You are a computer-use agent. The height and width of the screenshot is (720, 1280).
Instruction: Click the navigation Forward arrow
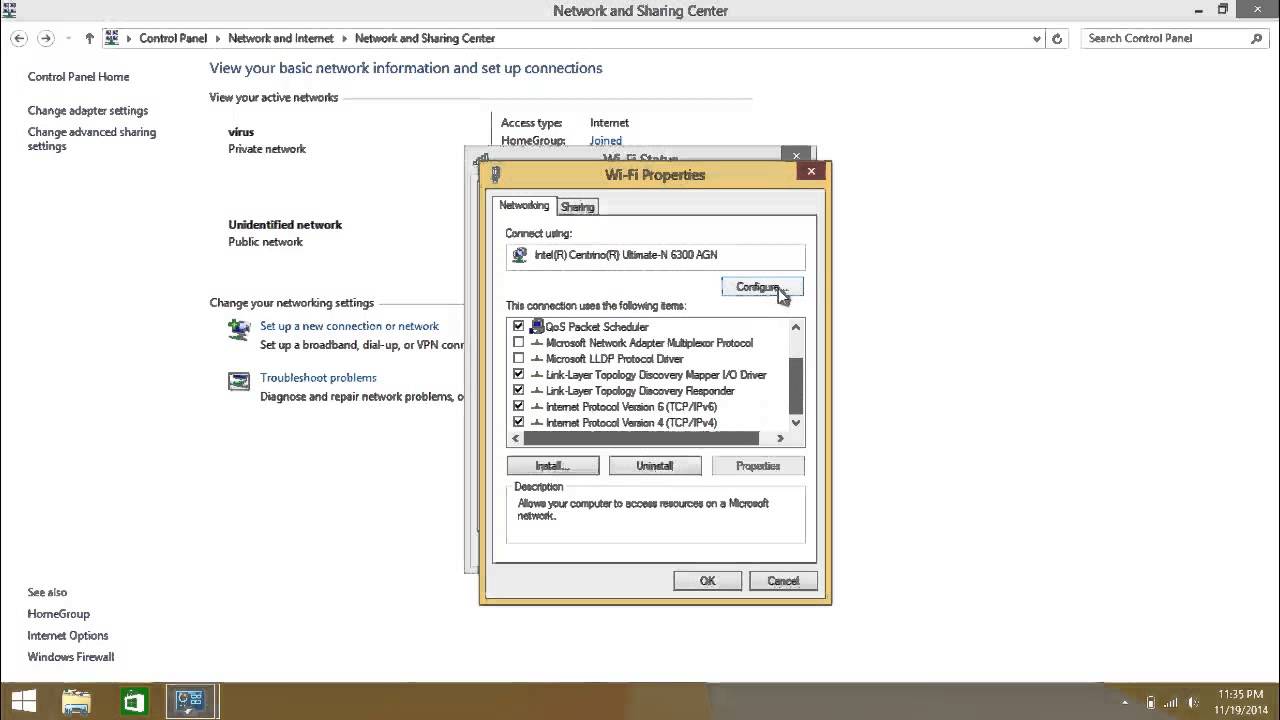[45, 38]
